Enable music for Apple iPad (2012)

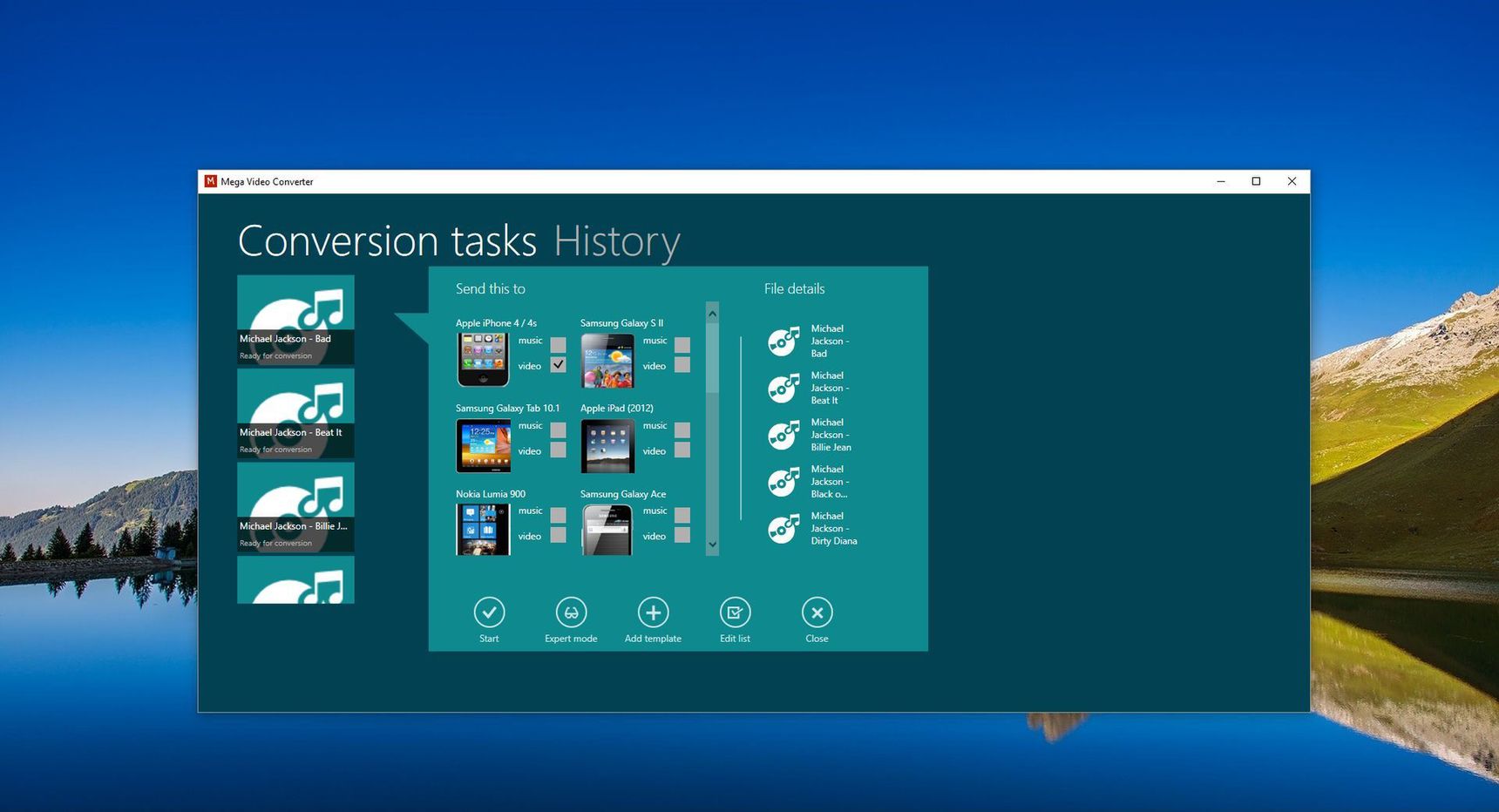click(x=682, y=430)
